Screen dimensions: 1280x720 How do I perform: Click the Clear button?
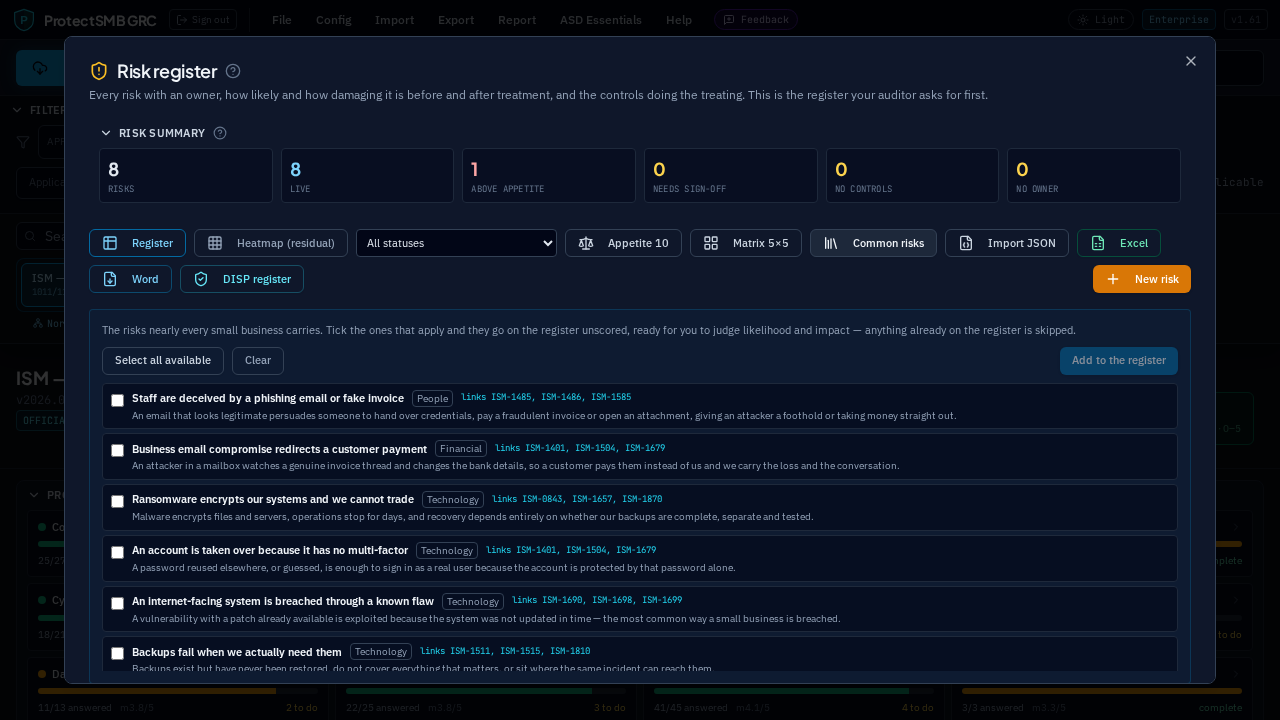258,361
